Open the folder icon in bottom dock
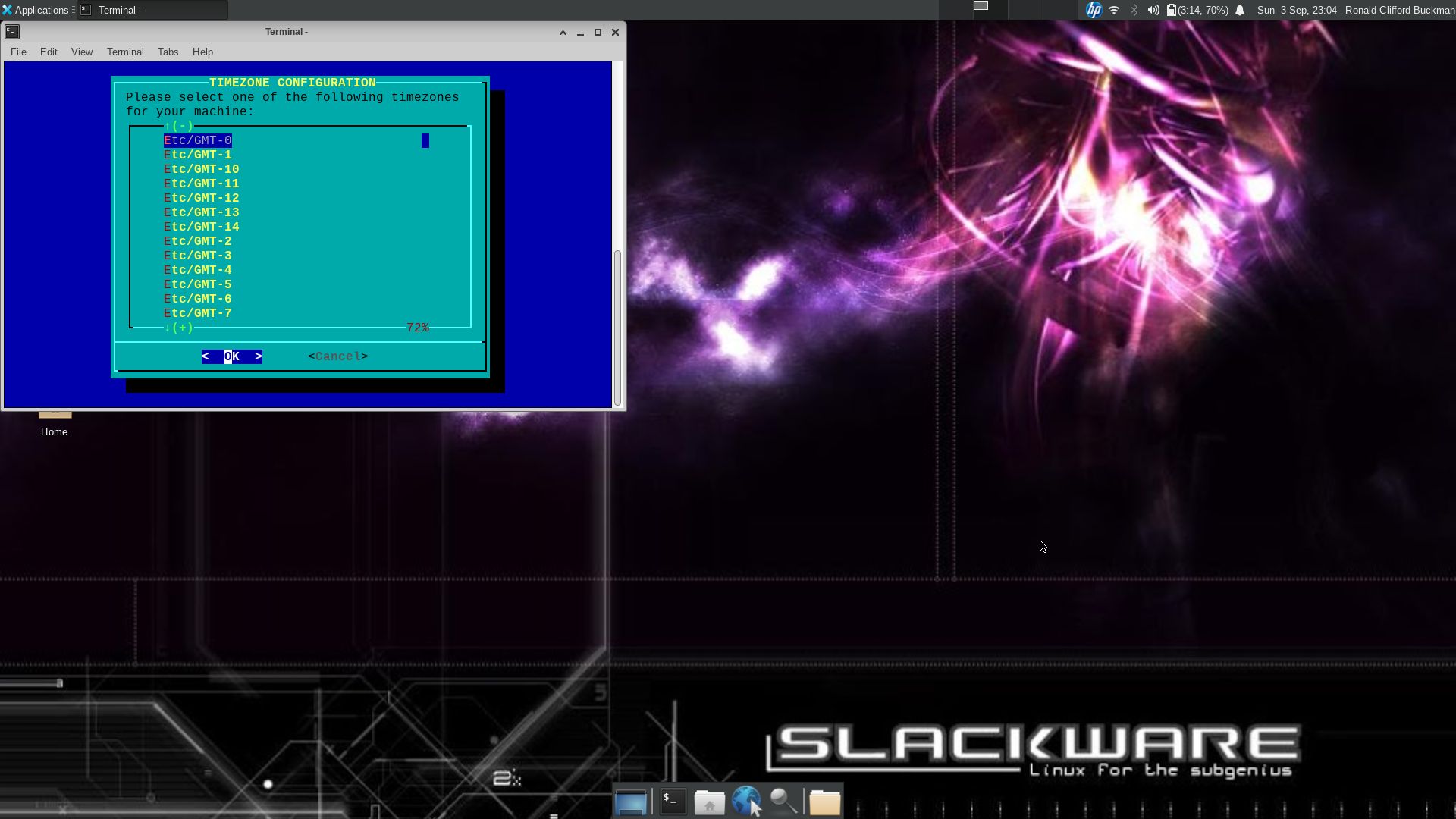This screenshot has width=1456, height=819. (824, 802)
